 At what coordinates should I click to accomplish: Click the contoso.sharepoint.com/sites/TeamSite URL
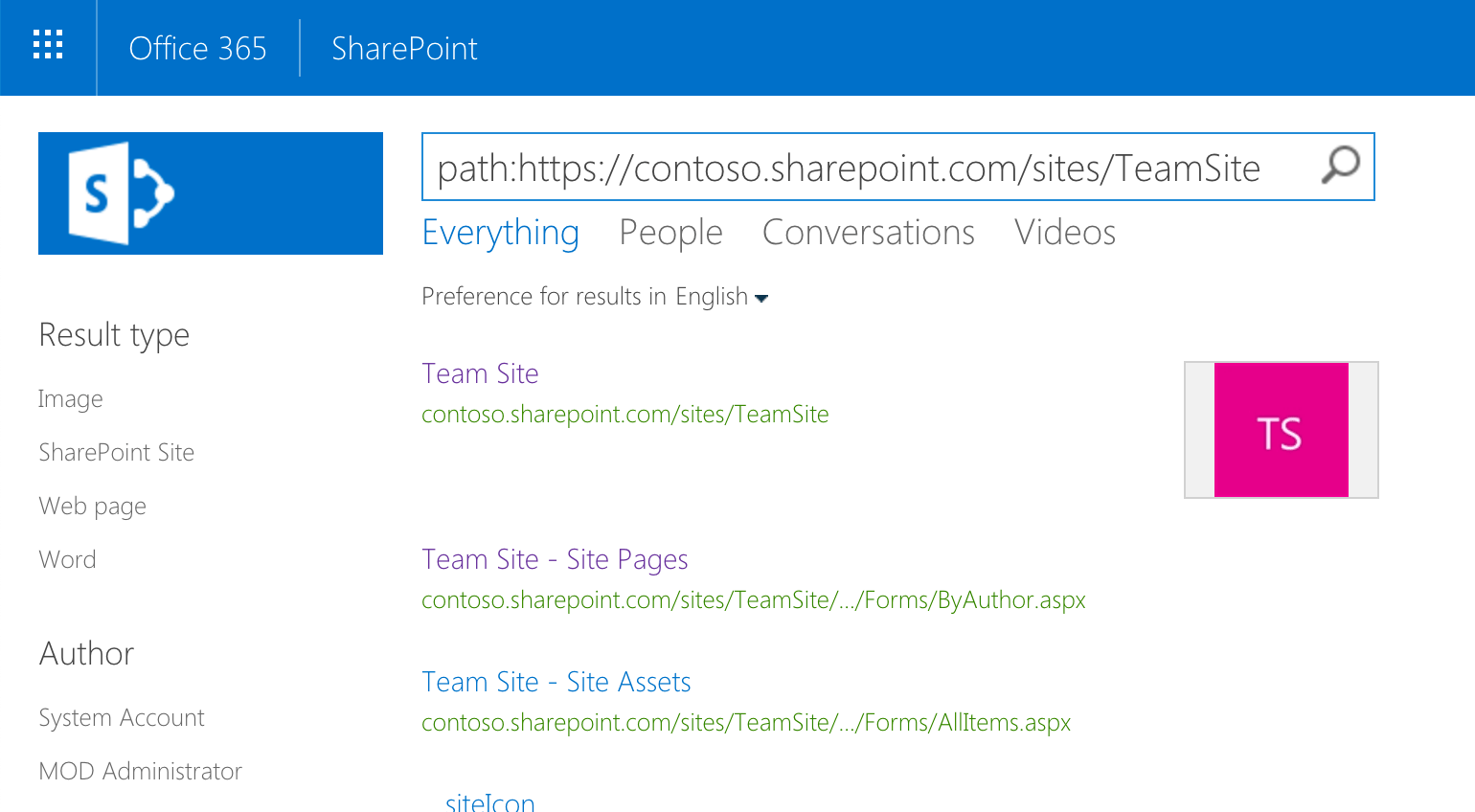[x=625, y=415]
